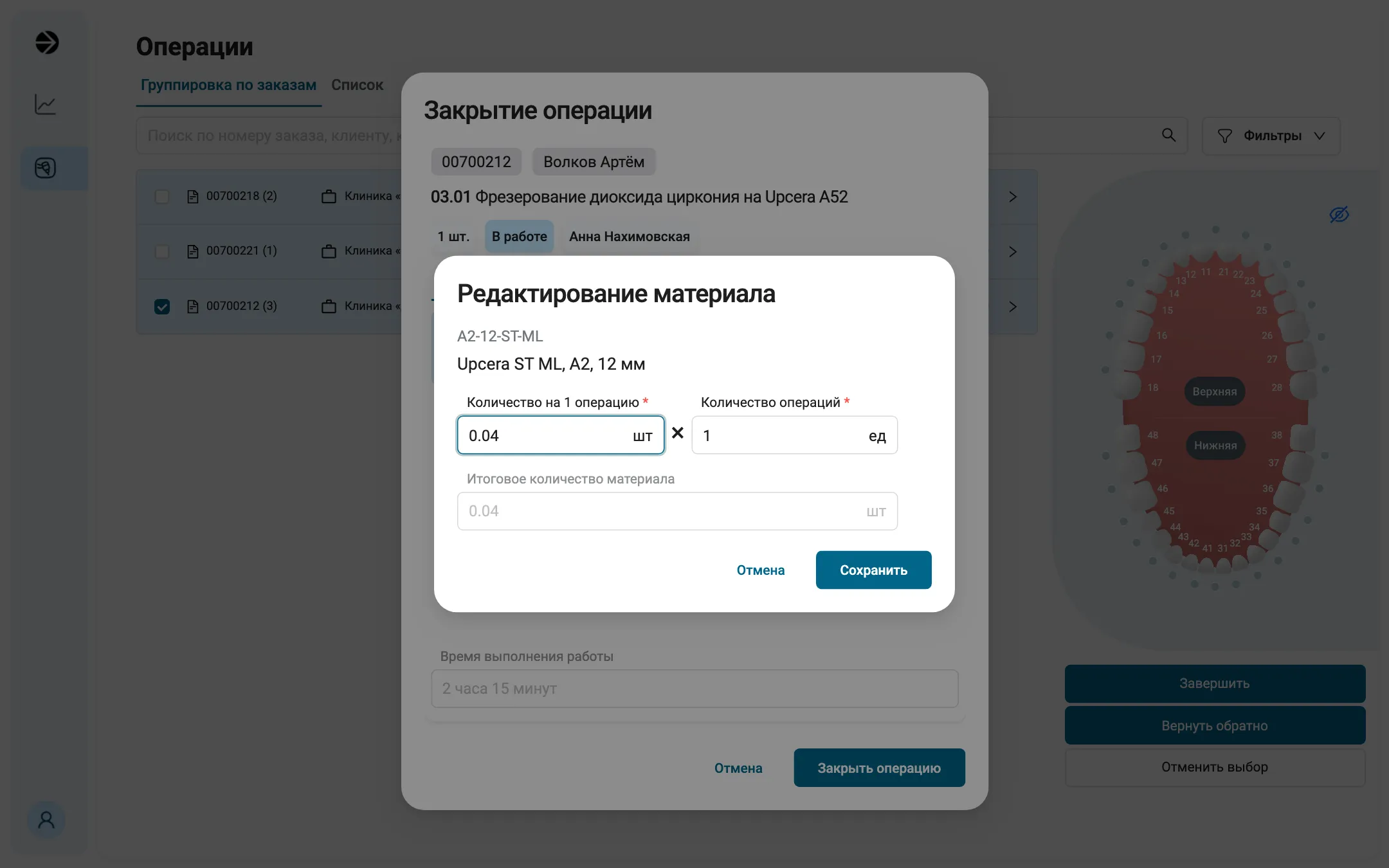Click the 1 шт. quantity tag
Screen dimensions: 1389x868
453,236
